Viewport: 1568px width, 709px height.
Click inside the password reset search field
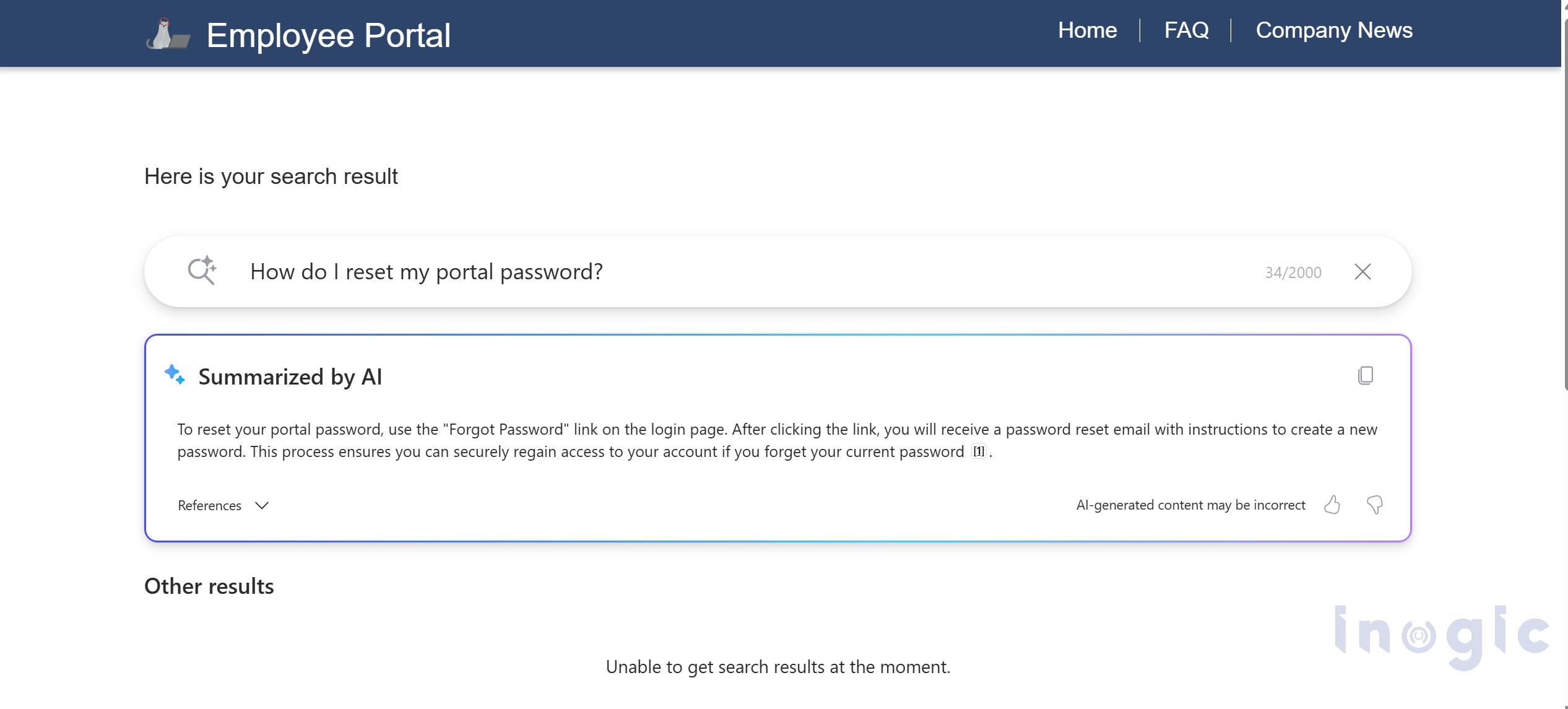coord(743,271)
